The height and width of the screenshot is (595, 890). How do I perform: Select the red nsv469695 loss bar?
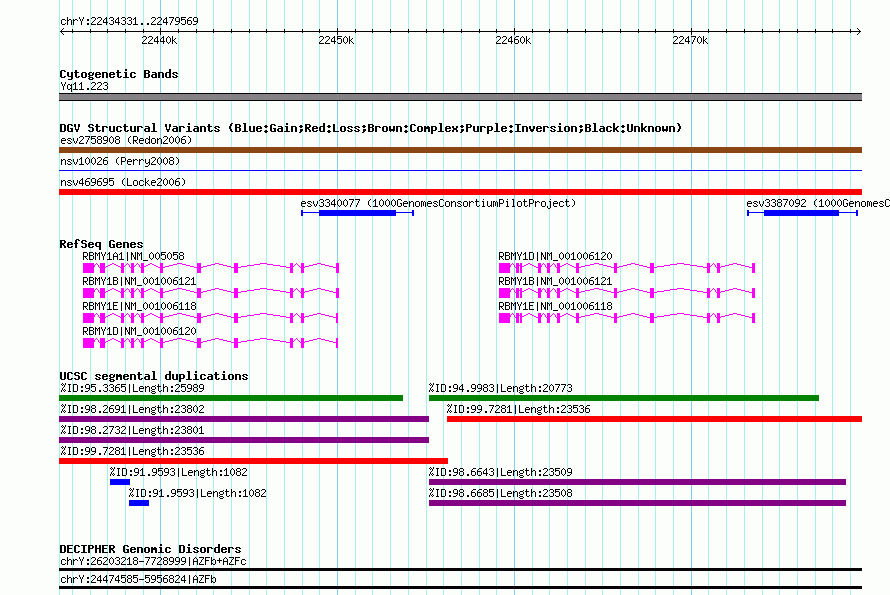click(460, 192)
